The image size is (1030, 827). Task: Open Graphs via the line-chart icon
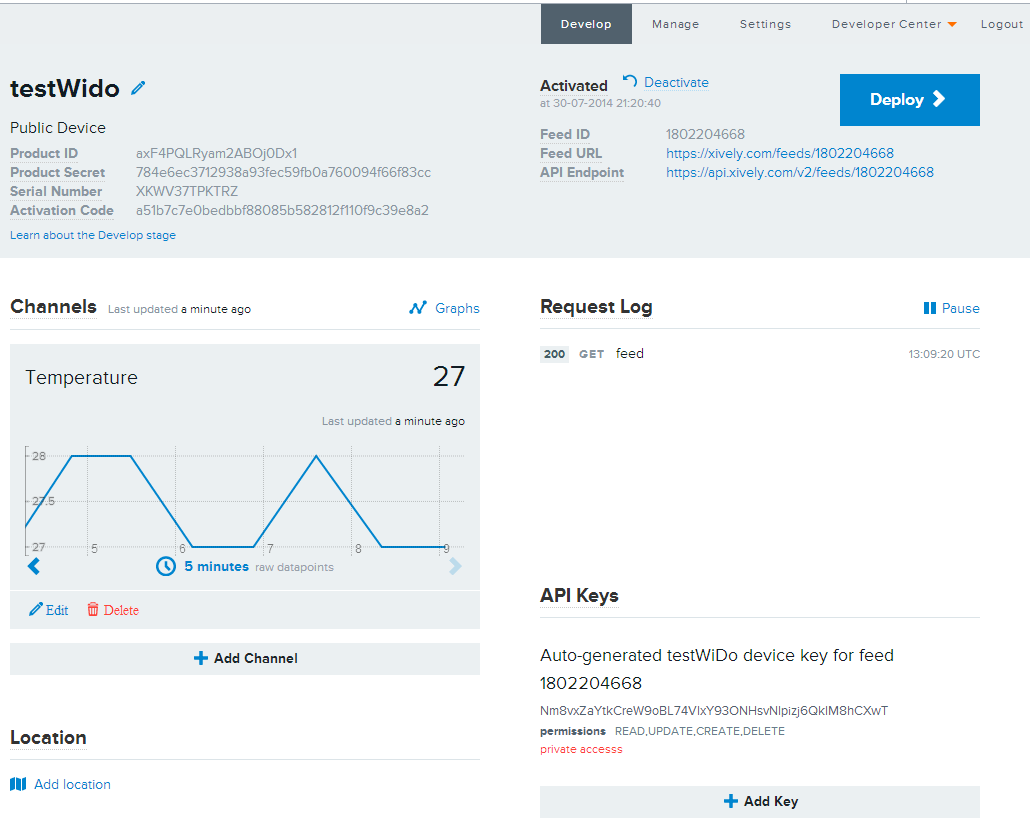coord(418,307)
